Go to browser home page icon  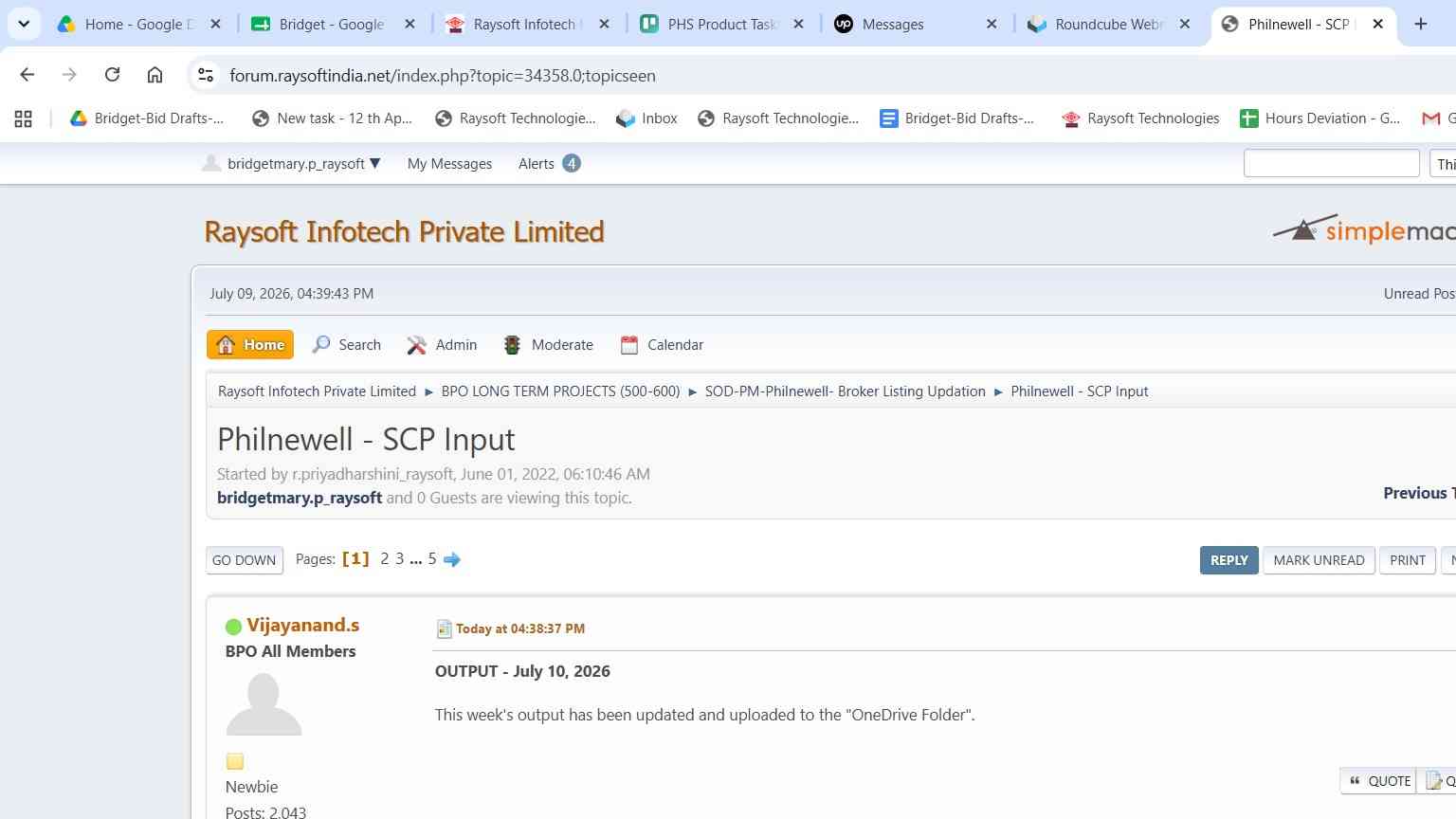155,75
